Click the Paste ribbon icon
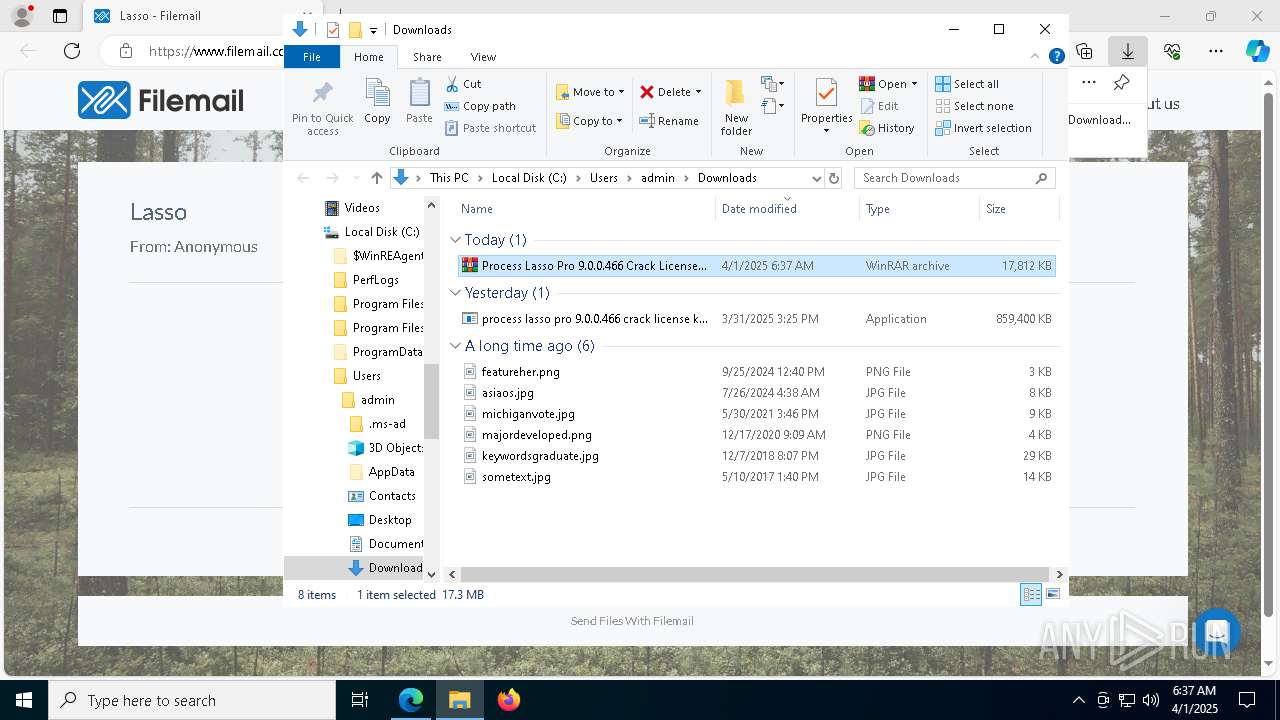 pos(419,102)
